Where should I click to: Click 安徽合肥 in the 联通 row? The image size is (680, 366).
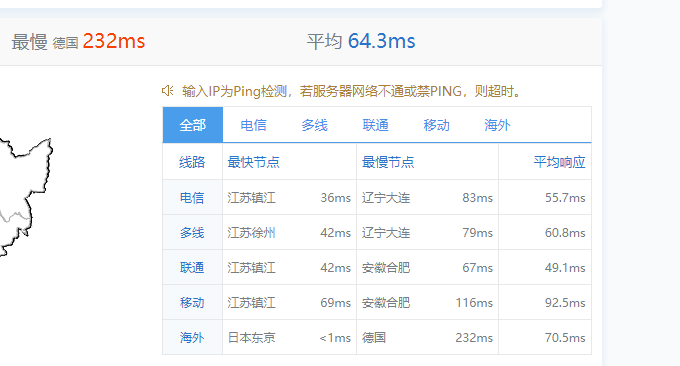point(386,268)
